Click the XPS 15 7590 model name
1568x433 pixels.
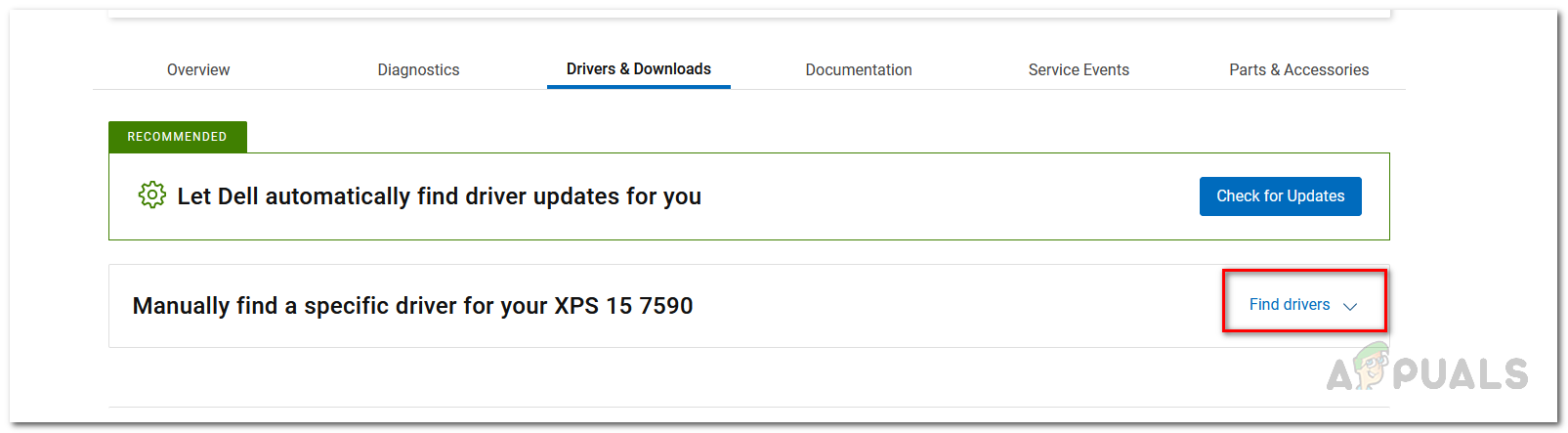click(623, 306)
